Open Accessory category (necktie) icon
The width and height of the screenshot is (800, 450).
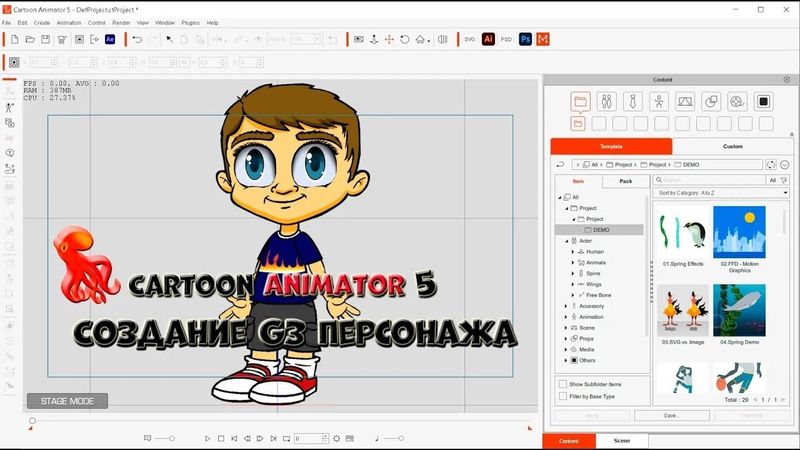[x=633, y=102]
